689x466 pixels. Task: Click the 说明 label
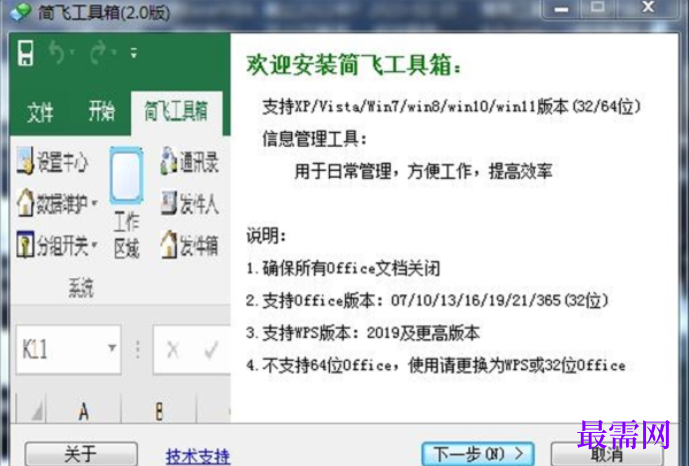pyautogui.click(x=266, y=236)
